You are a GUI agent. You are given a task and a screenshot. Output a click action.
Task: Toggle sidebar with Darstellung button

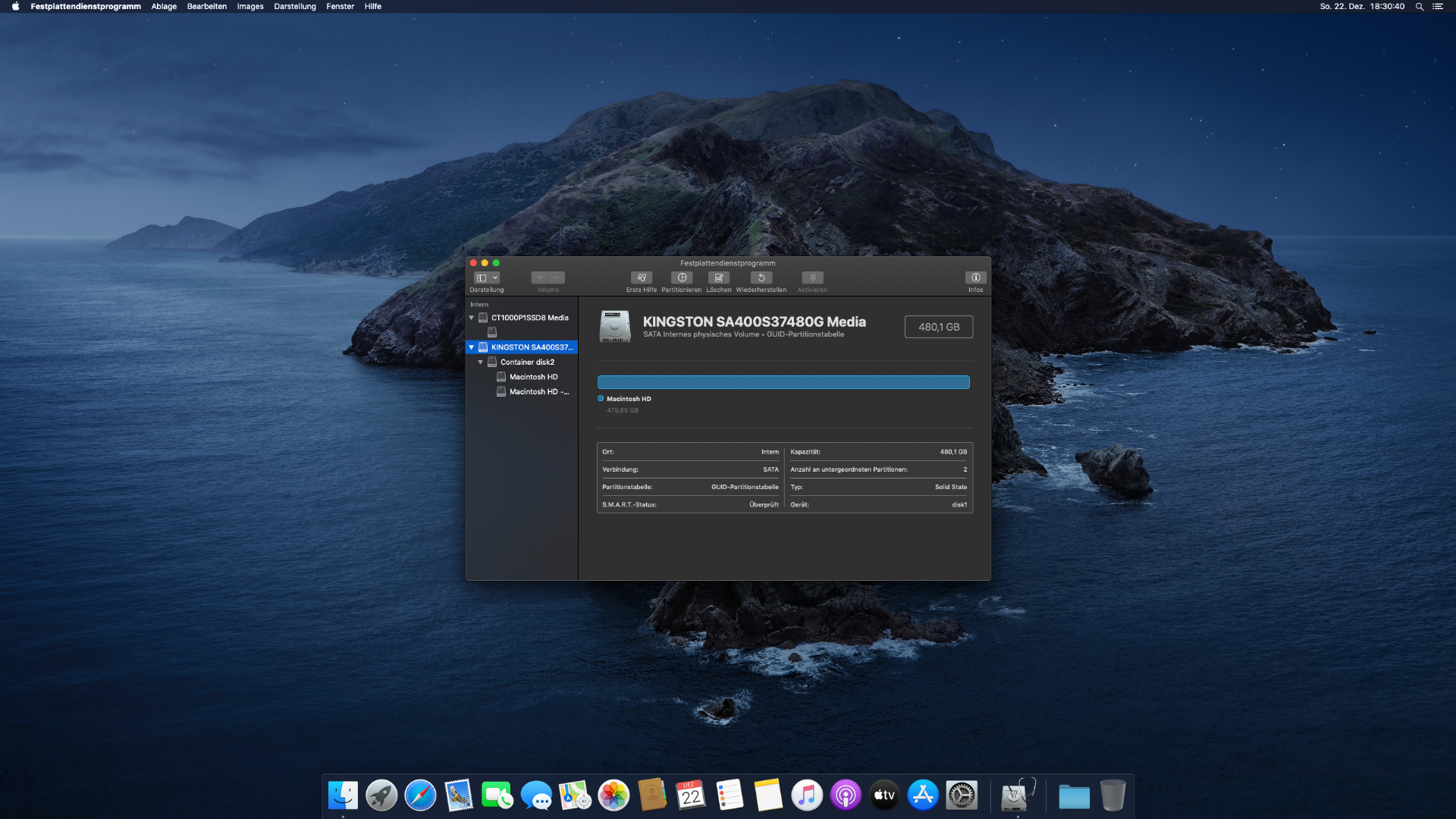click(x=482, y=278)
